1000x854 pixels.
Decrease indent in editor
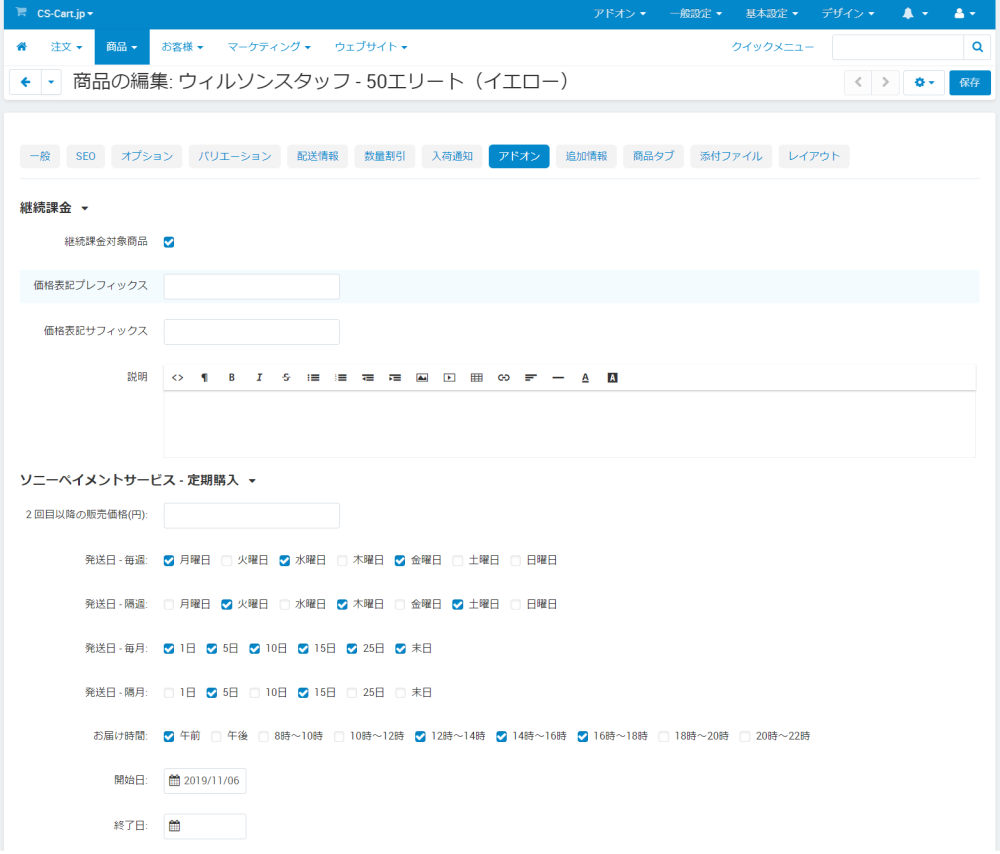point(368,378)
